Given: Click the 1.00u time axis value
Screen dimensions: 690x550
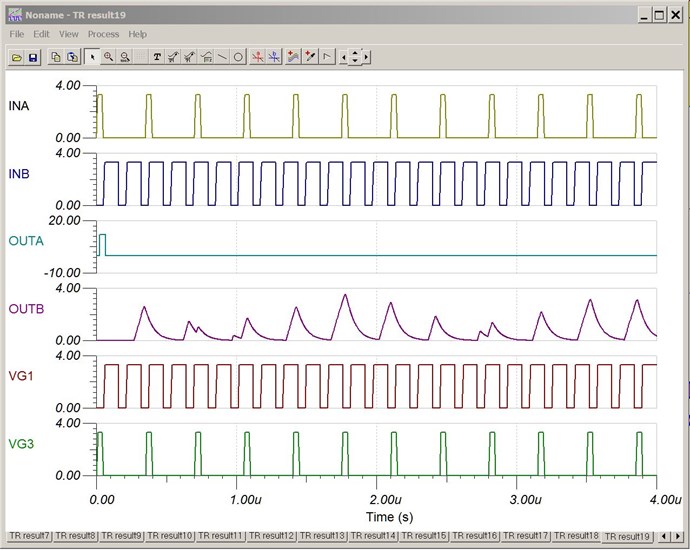Looking at the screenshot, I should 246,500.
